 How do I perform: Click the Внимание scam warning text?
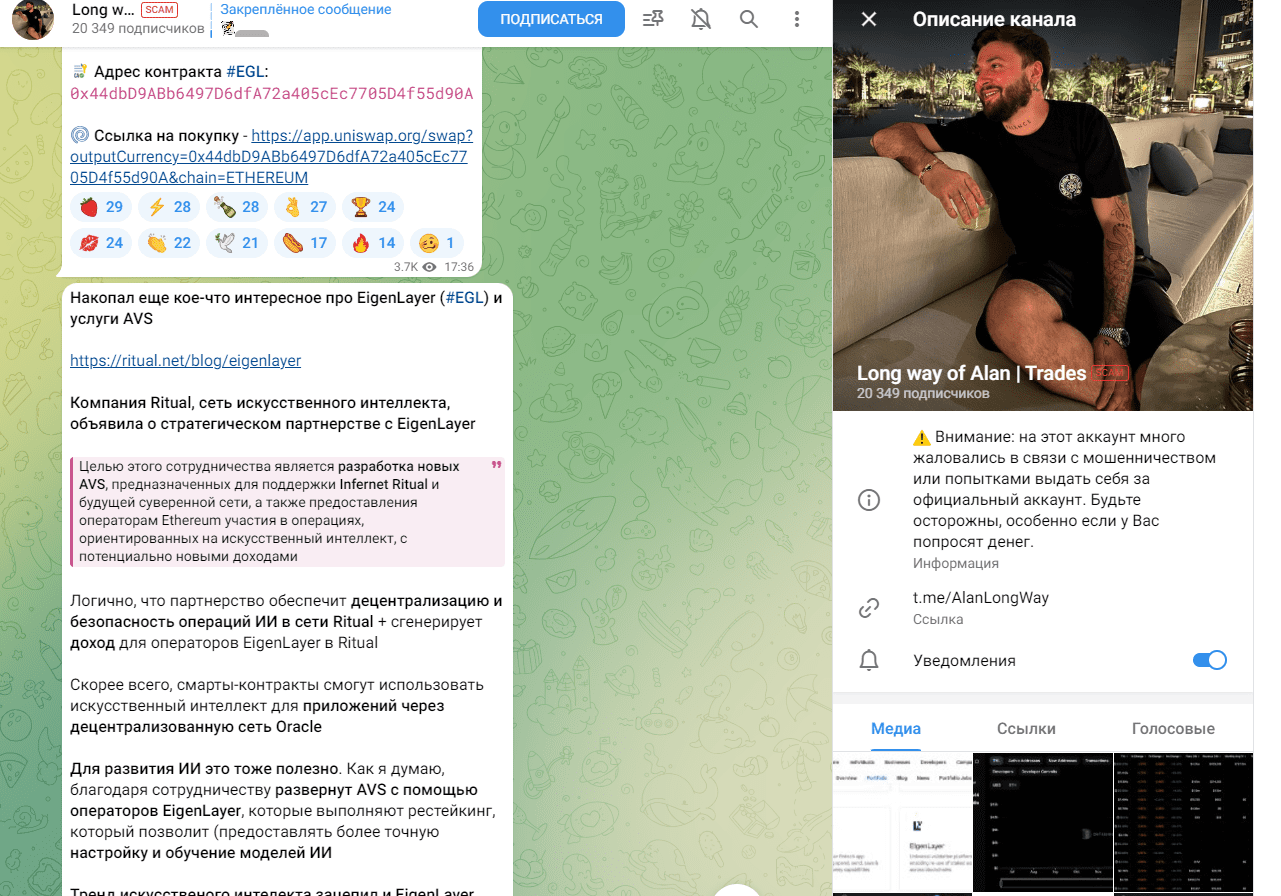(x=1064, y=490)
